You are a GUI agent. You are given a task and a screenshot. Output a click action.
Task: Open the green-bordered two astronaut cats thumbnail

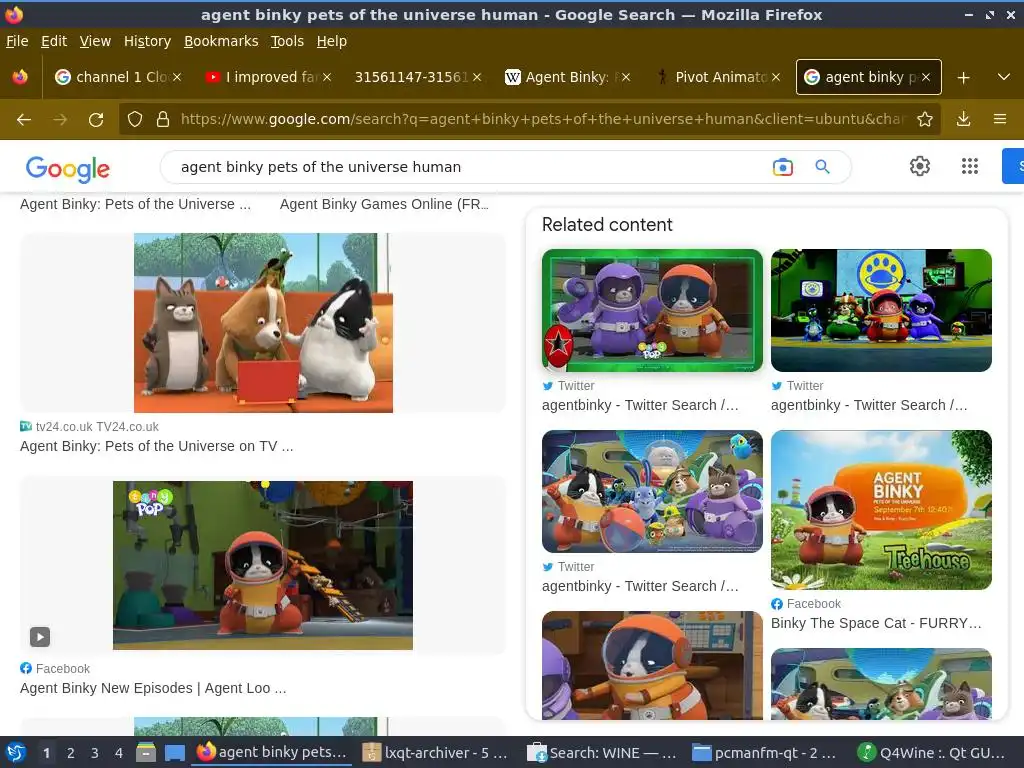point(652,310)
